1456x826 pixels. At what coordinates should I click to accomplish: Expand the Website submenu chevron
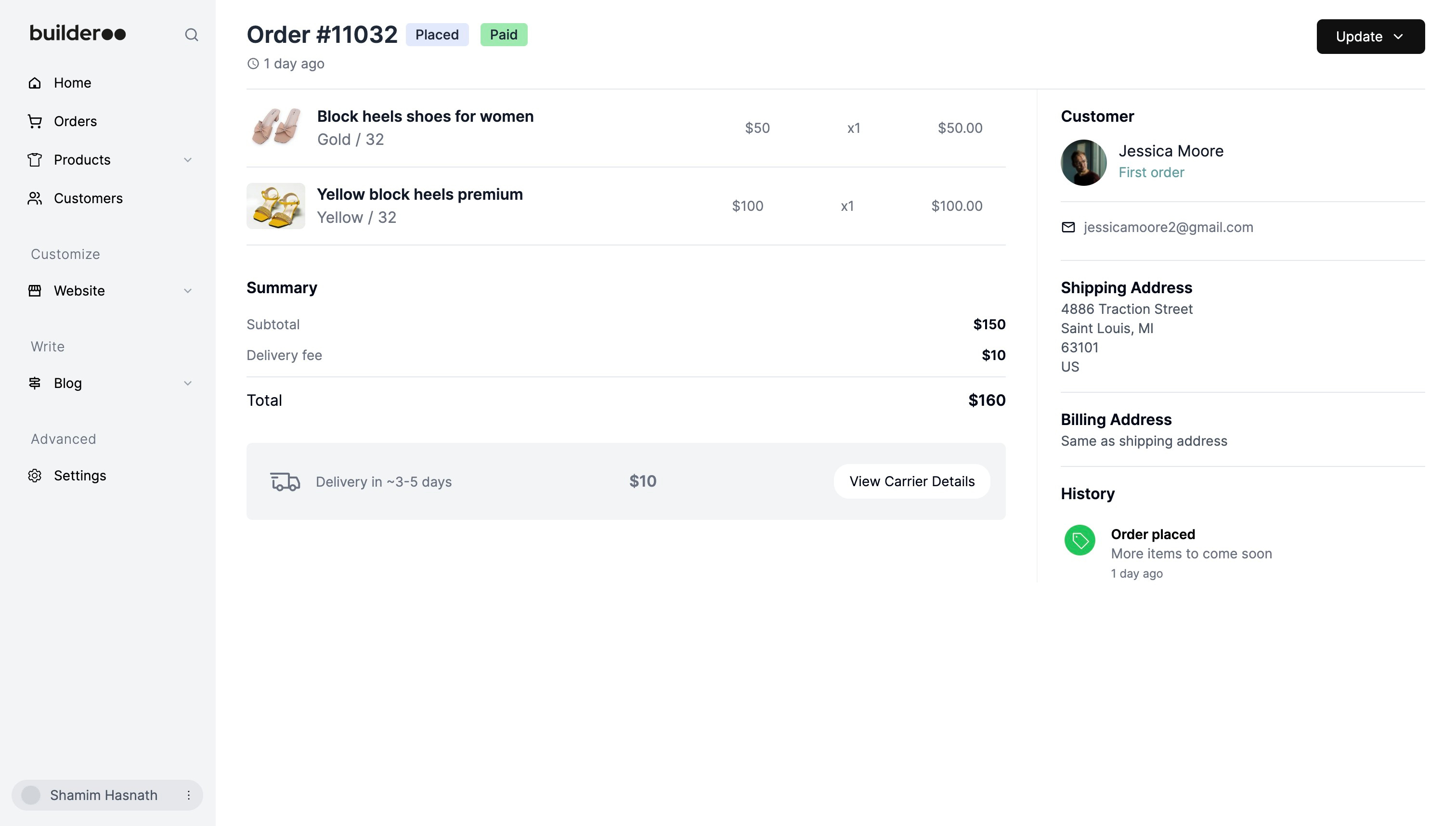(x=188, y=291)
